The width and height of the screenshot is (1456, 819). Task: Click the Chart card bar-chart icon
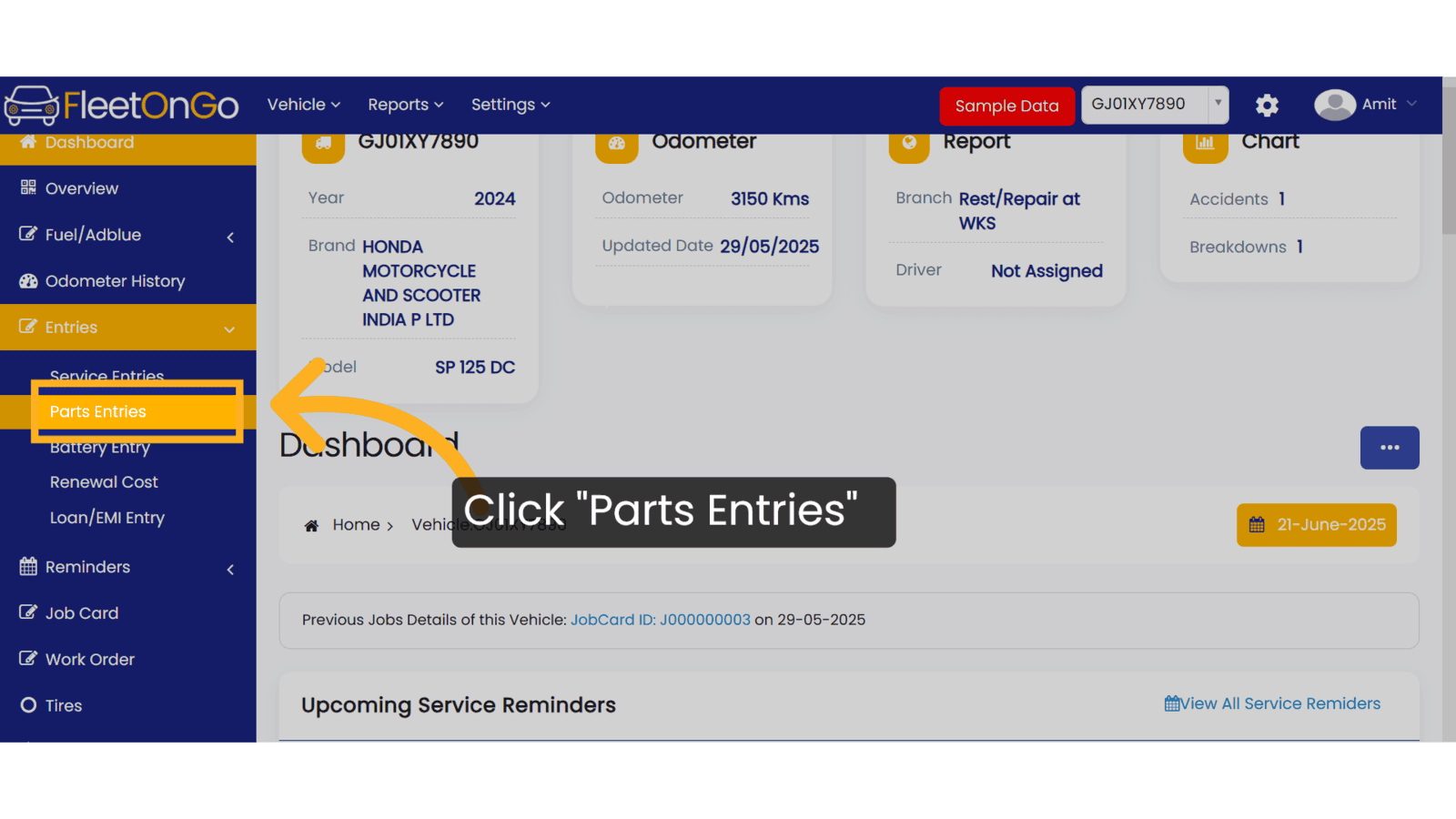1205,144
